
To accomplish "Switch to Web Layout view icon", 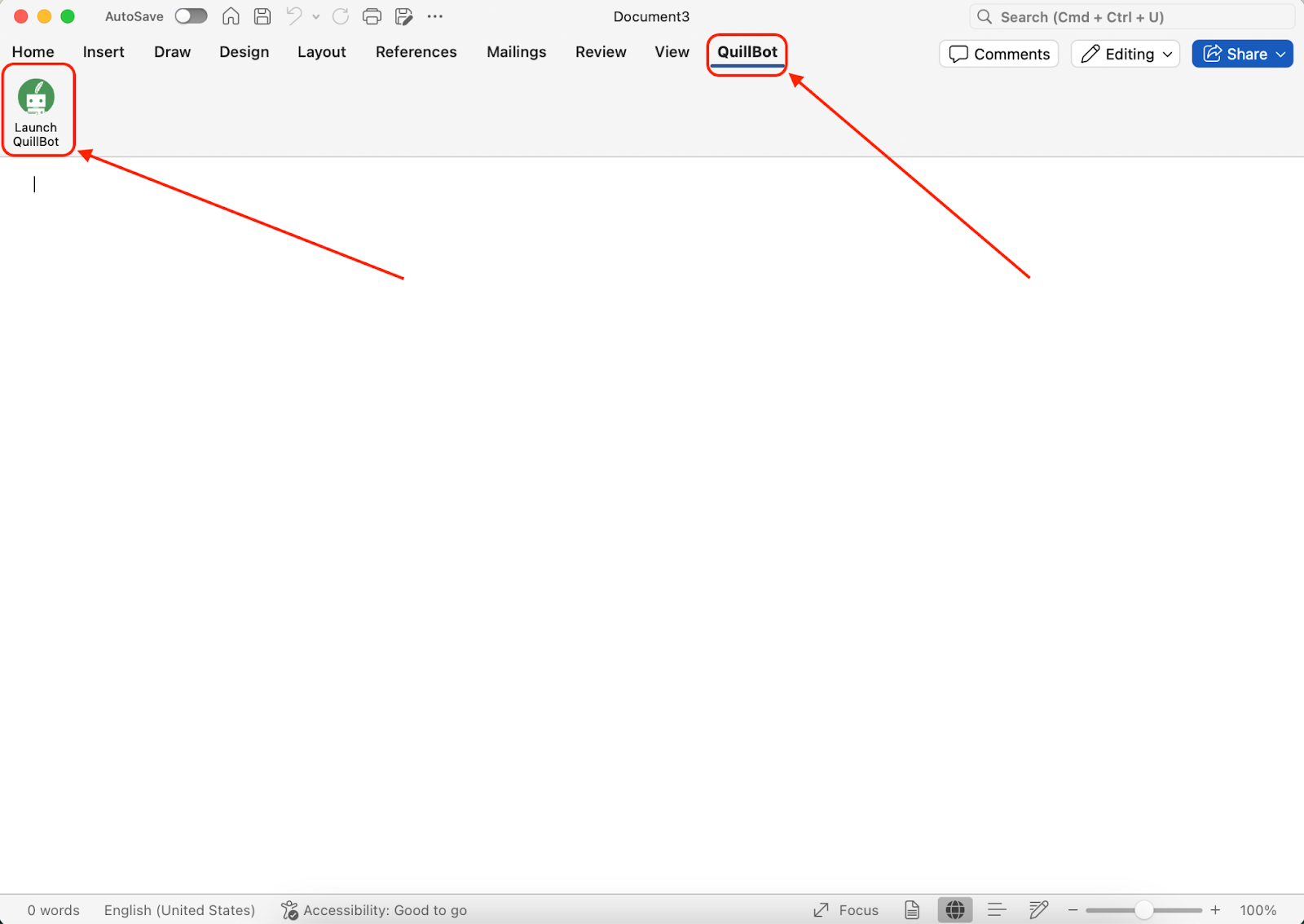I will tap(954, 910).
